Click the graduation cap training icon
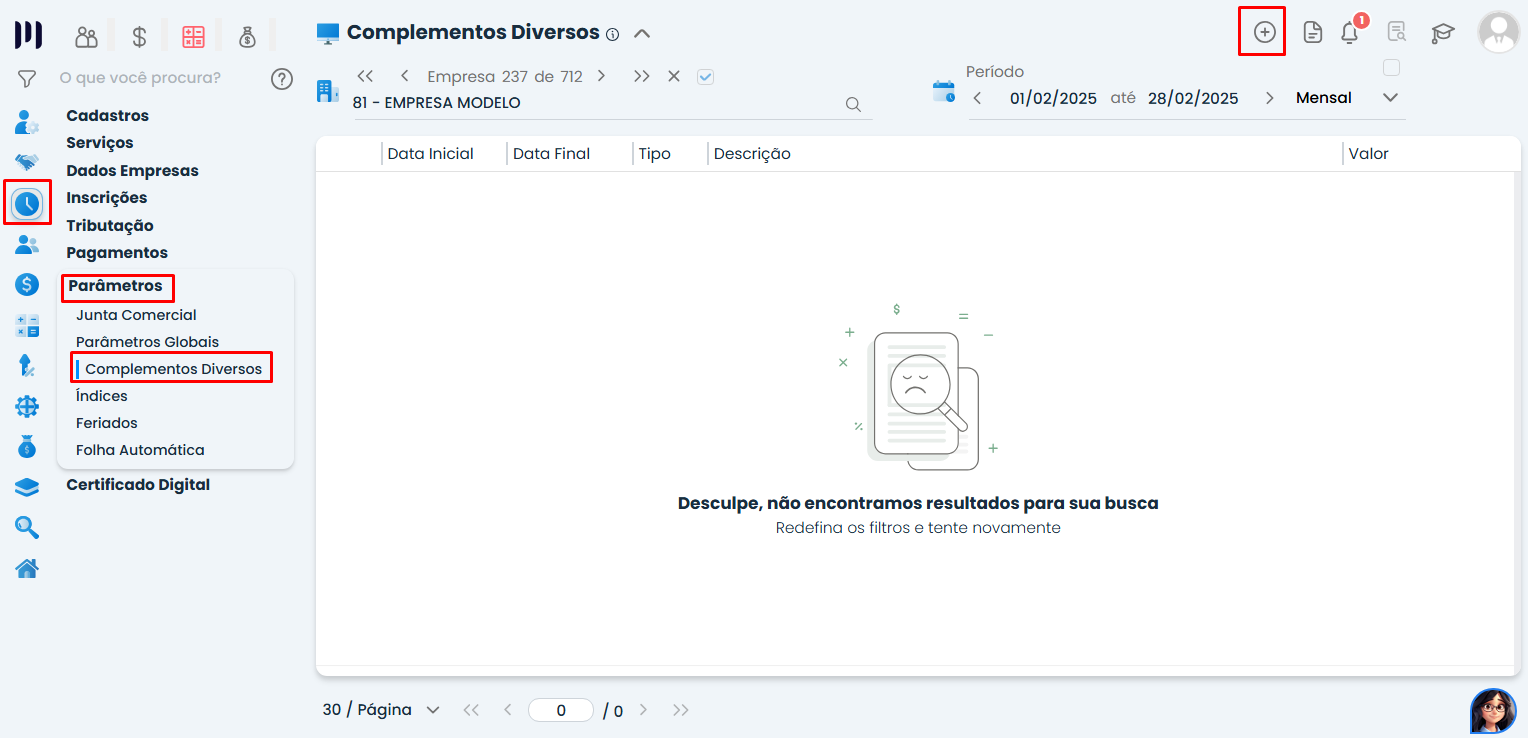The image size is (1528, 738). point(1442,33)
